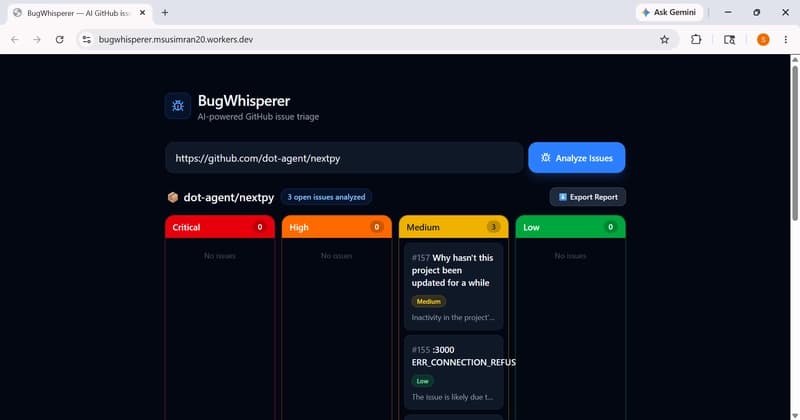Open issue #157 card about project updates
800x420 pixels.
click(x=454, y=286)
